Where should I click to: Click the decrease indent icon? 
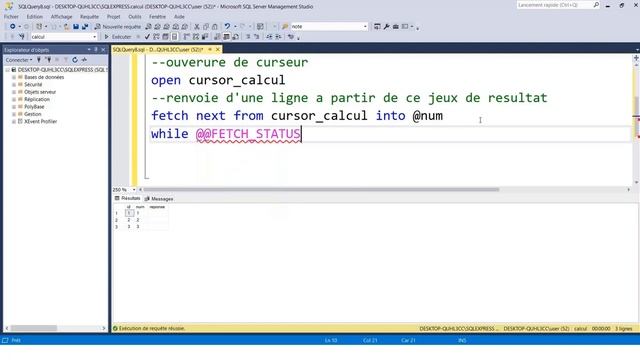point(269,37)
